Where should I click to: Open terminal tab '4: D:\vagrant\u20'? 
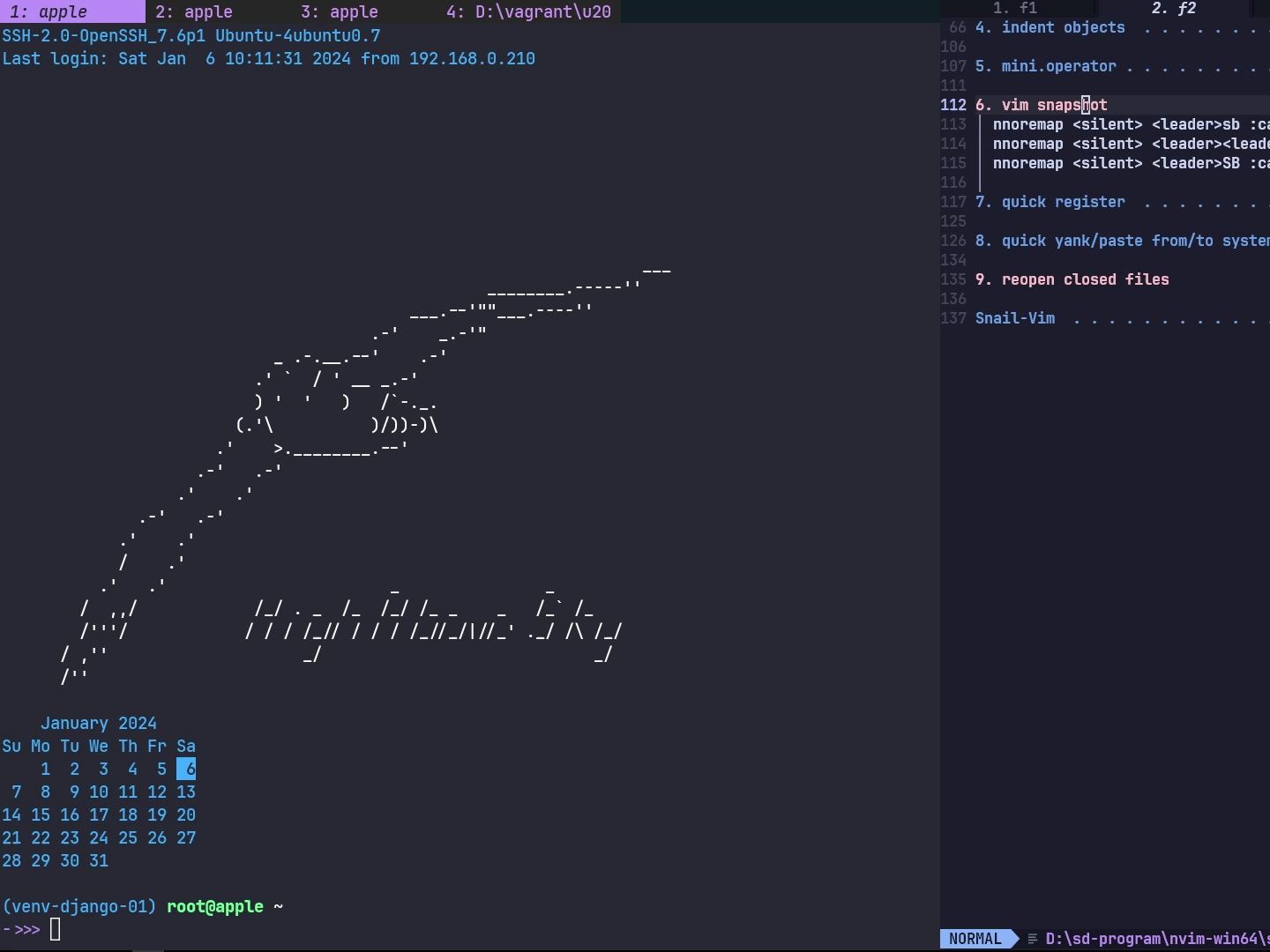click(x=528, y=12)
